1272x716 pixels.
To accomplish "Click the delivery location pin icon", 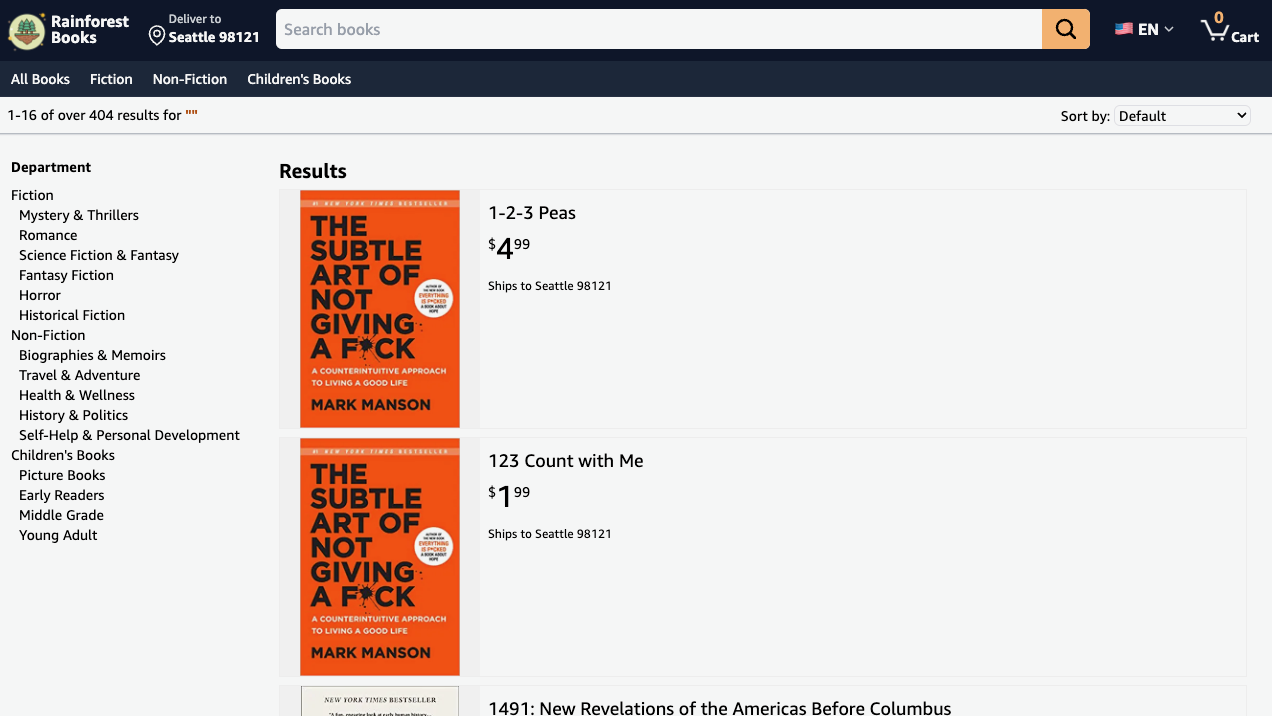I will click(x=156, y=36).
